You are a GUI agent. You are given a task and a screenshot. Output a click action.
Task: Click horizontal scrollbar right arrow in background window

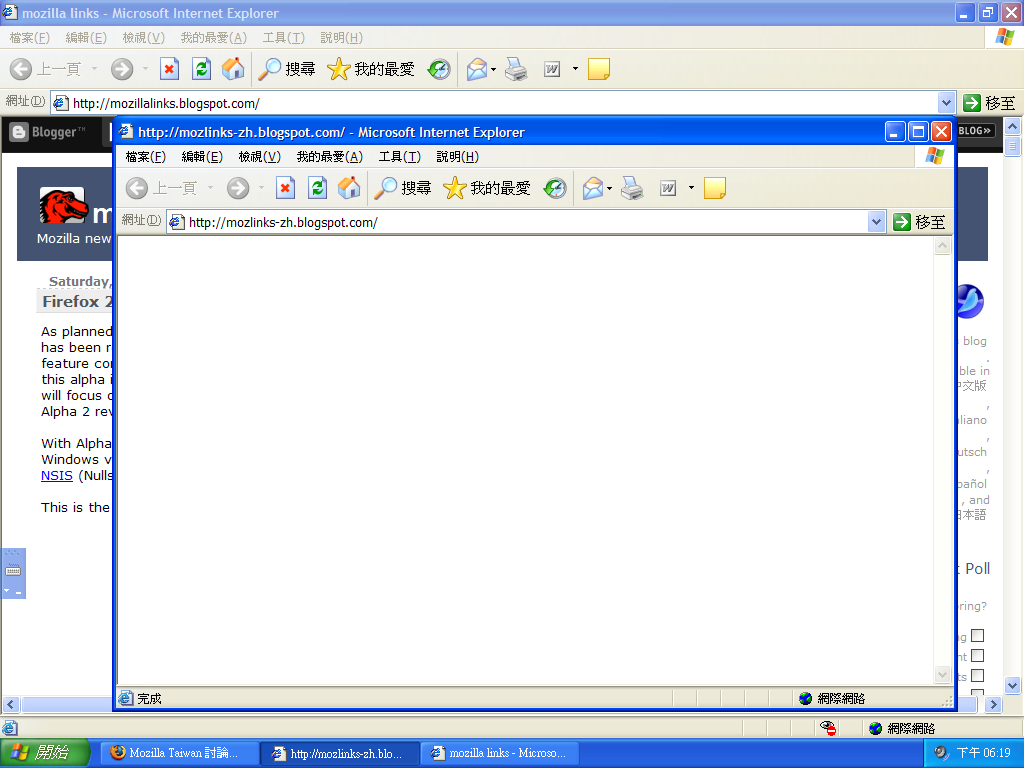tap(993, 705)
